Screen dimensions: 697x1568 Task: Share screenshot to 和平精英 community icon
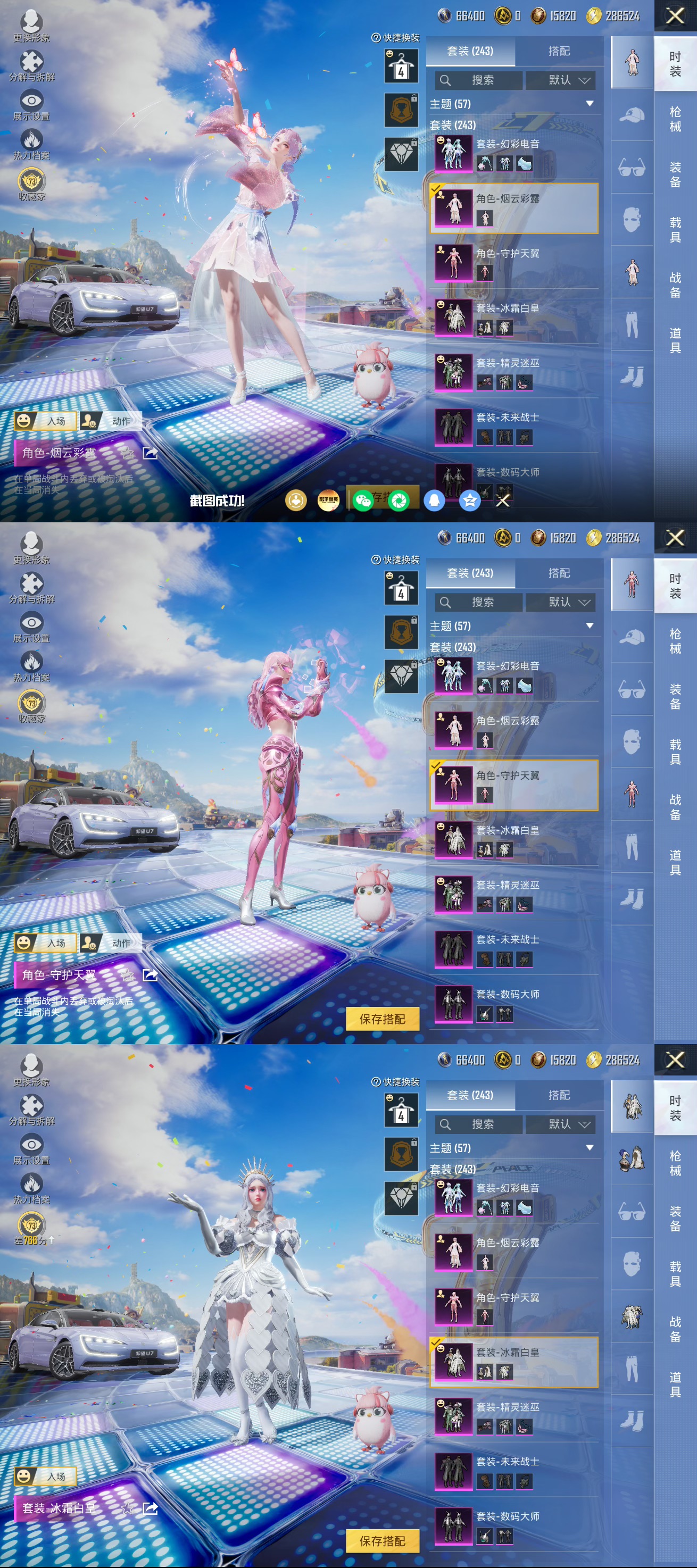328,501
